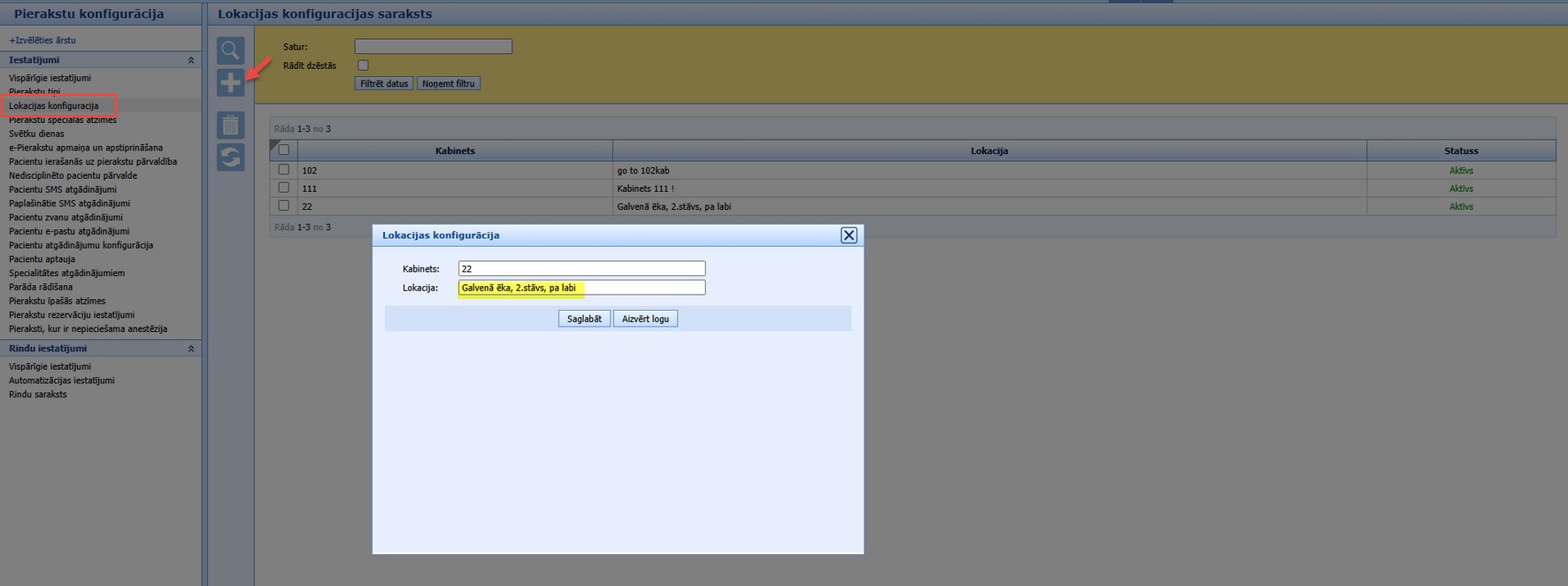The image size is (1568, 586).
Task: Click the Aizvērt logu button
Action: click(x=645, y=319)
